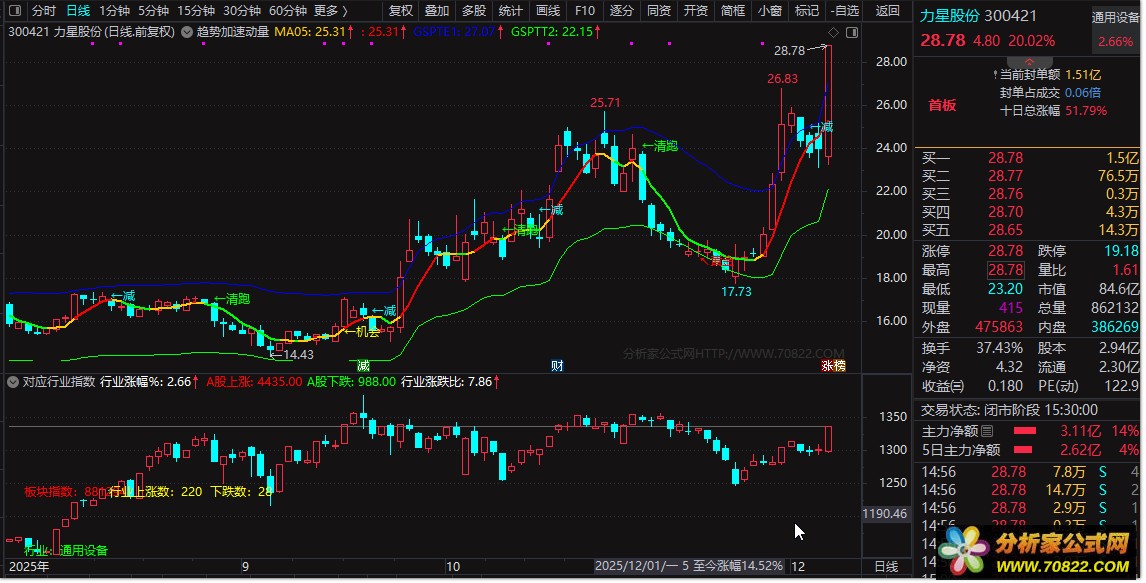Activate 画线 drawing tool
The image size is (1146, 583).
pos(547,10)
